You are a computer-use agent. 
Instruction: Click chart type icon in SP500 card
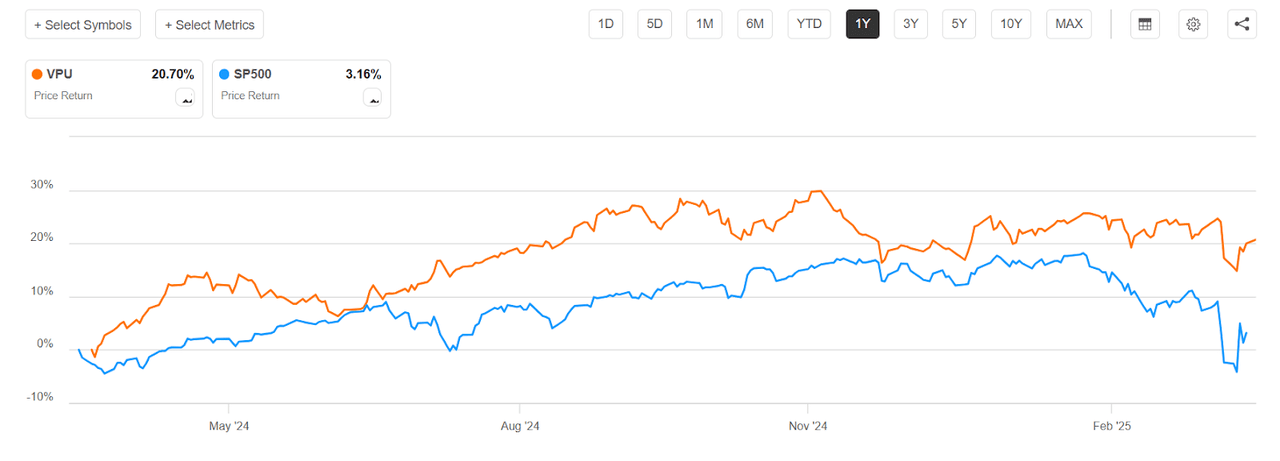[372, 97]
